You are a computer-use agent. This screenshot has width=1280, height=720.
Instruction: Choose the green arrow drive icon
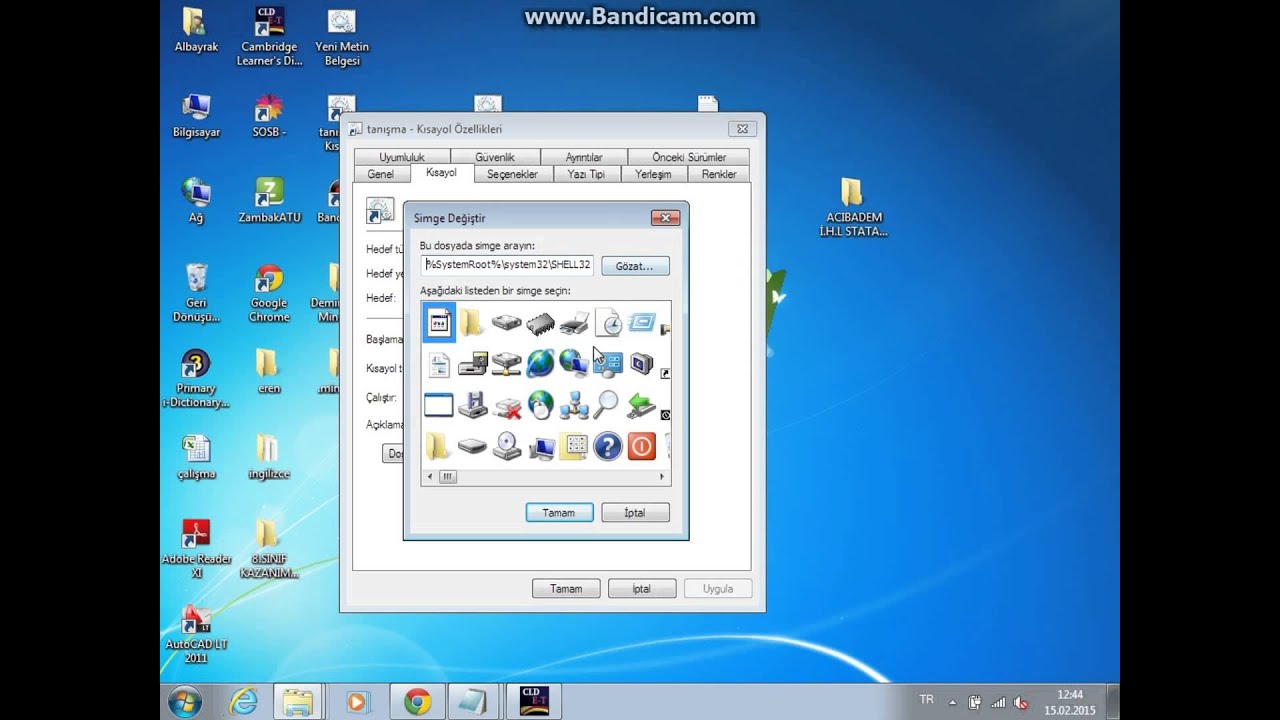coord(641,405)
